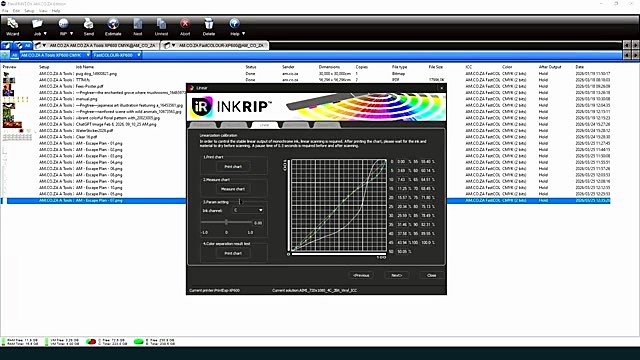Select the AM - Escape Plan - 02.png job
Screen dimensions: 640x360
click(x=306, y=149)
